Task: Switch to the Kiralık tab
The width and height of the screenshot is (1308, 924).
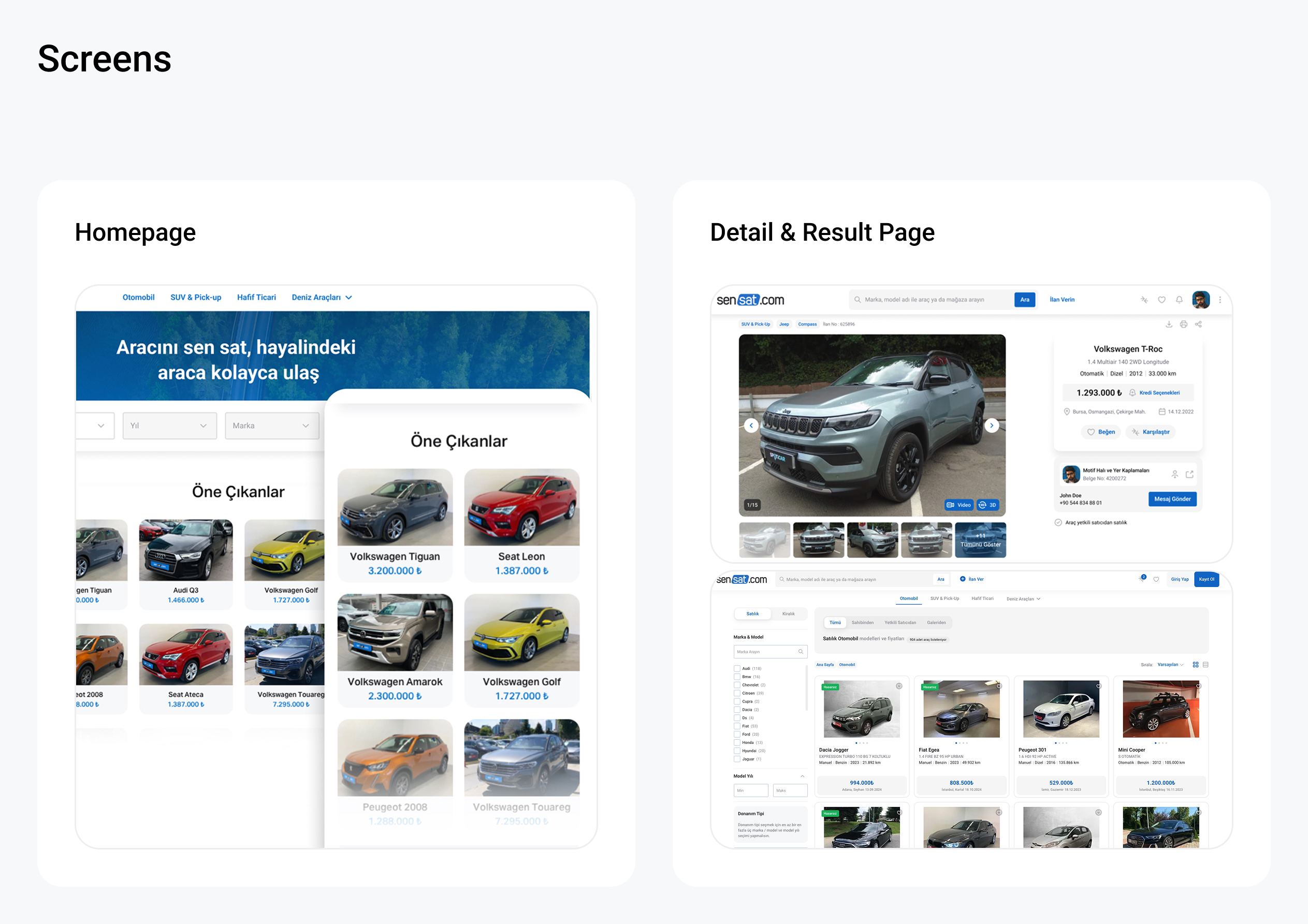Action: [789, 614]
